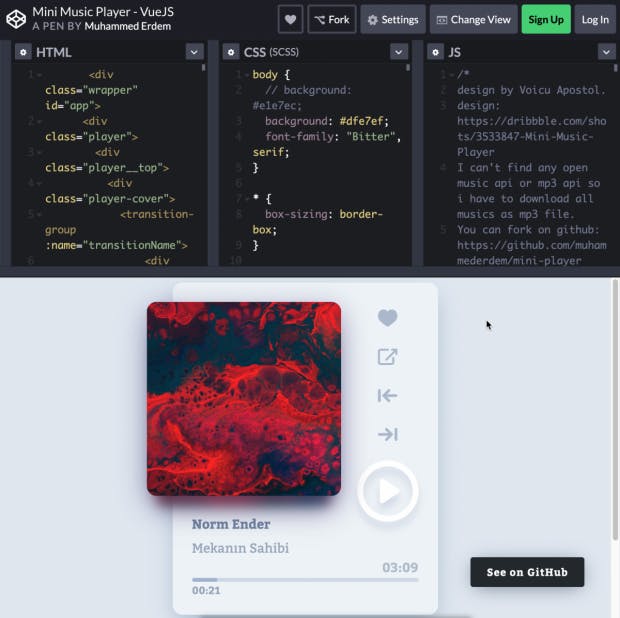Click the song progress bar
Image resolution: width=620 pixels, height=618 pixels.
(305, 579)
